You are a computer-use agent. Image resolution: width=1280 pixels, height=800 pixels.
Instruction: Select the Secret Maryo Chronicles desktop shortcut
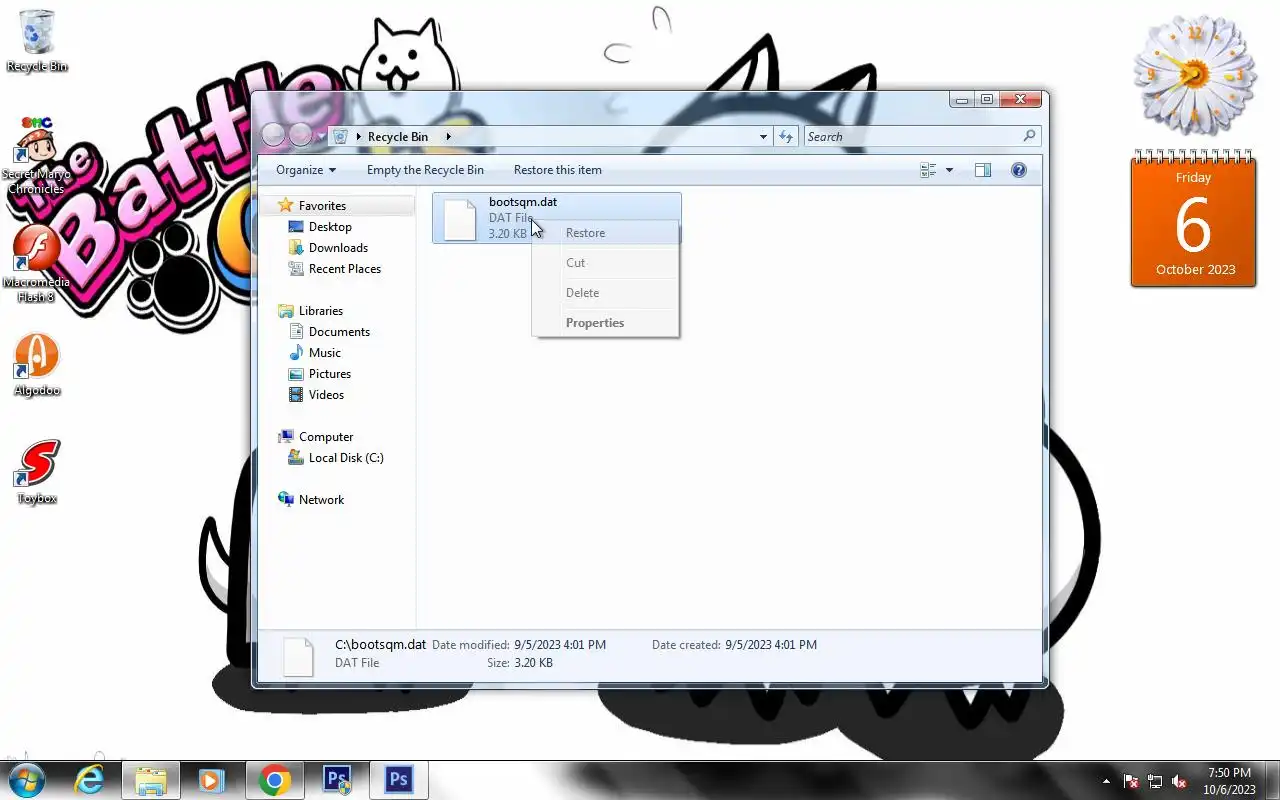click(37, 155)
